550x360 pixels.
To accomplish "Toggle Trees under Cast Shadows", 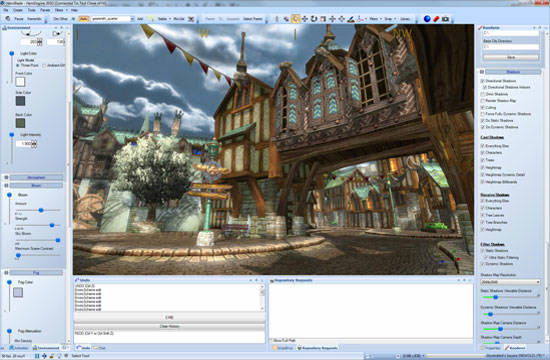I will pyautogui.click(x=483, y=160).
